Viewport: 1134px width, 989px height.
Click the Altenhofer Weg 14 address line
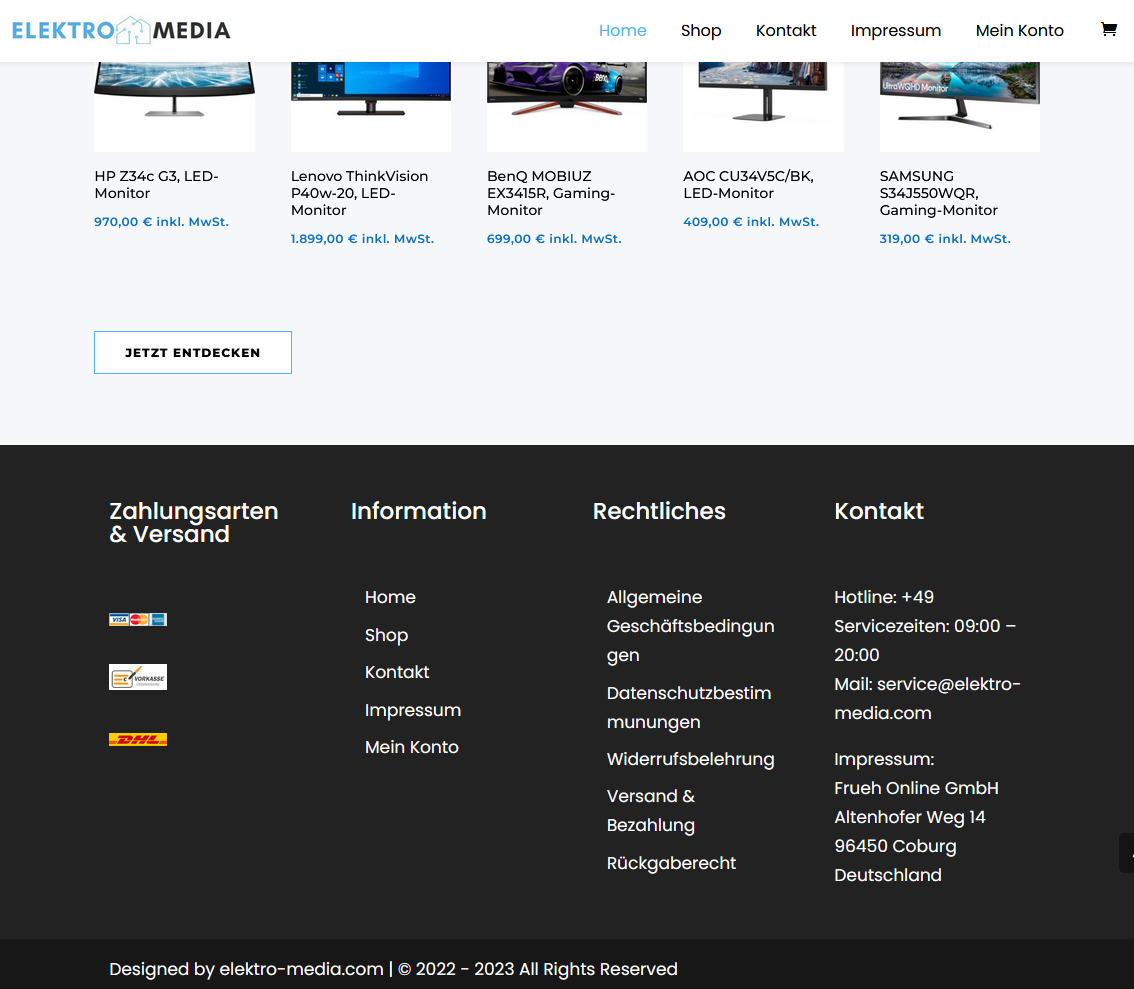[x=910, y=817]
